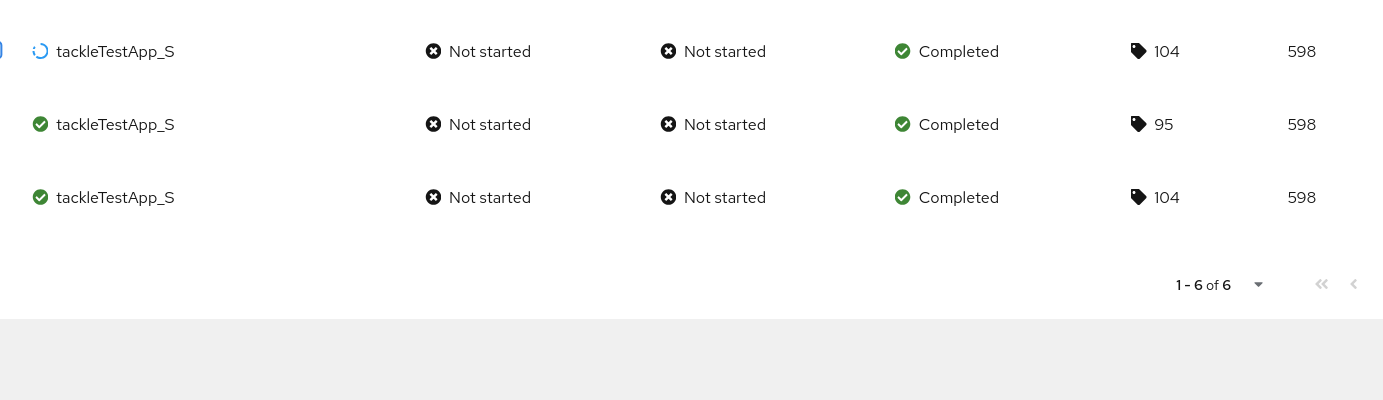Click the blue loading spinner beside tackleTestApp_S

click(40, 51)
